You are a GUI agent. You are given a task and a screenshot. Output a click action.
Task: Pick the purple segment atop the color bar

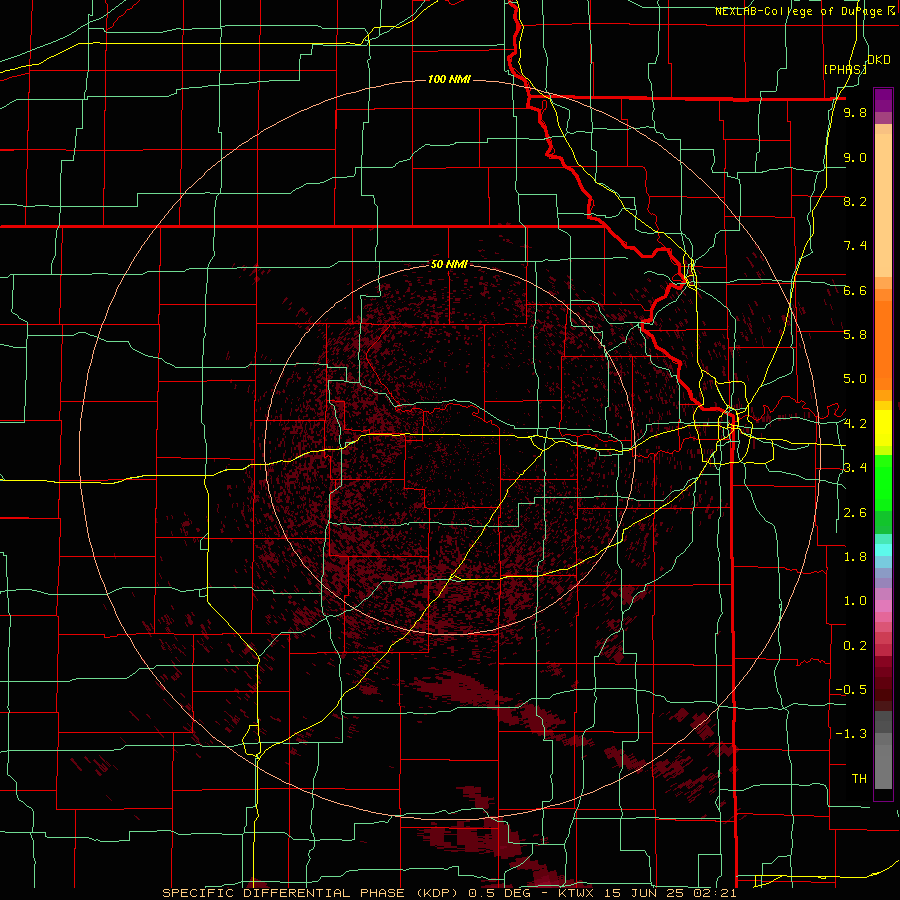(883, 100)
